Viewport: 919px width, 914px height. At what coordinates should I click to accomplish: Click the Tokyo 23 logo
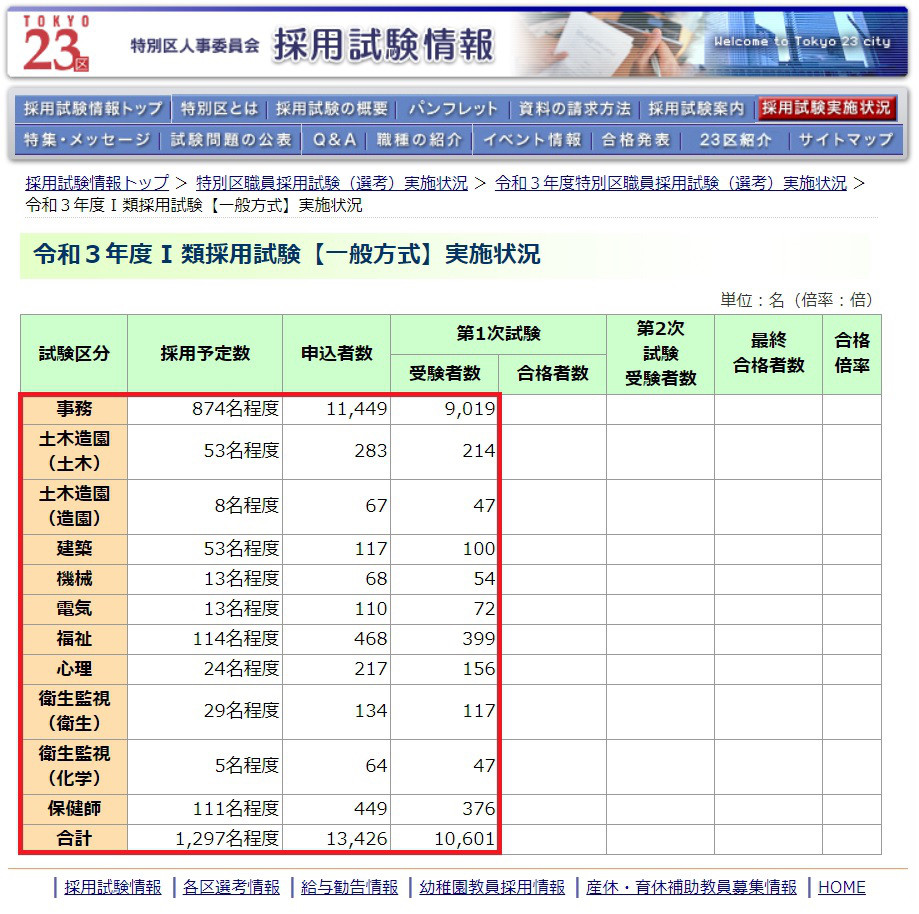(56, 43)
